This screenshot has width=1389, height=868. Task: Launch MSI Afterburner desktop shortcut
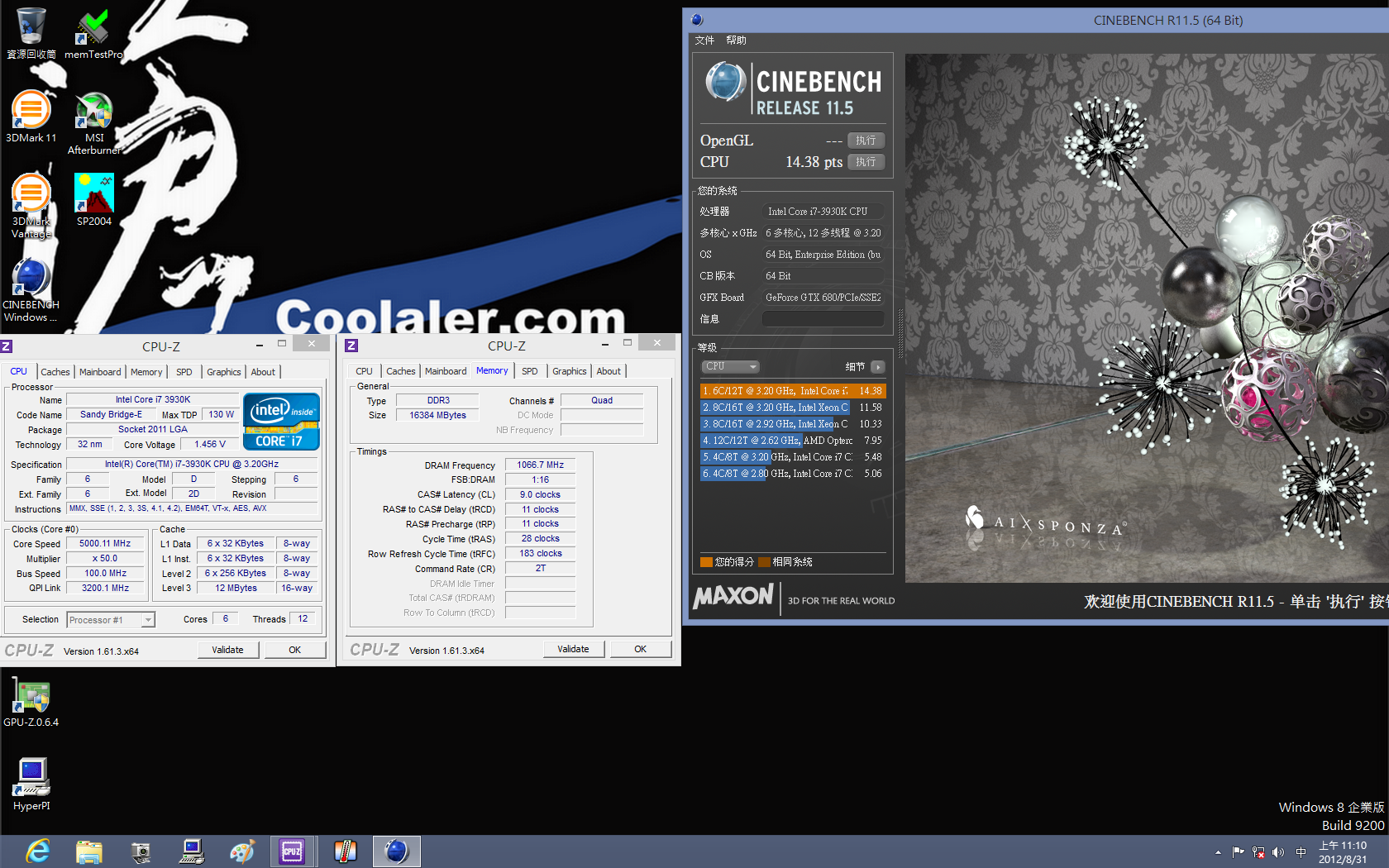[94, 122]
